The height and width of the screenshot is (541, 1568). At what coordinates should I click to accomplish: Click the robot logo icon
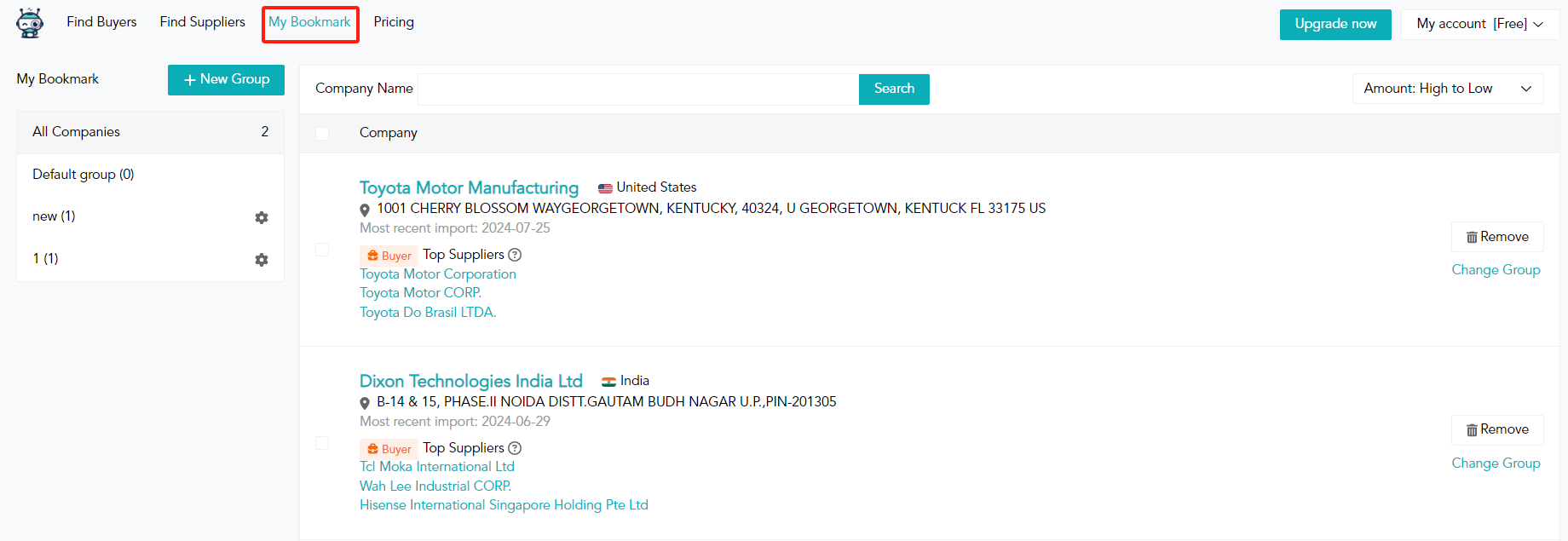click(30, 23)
